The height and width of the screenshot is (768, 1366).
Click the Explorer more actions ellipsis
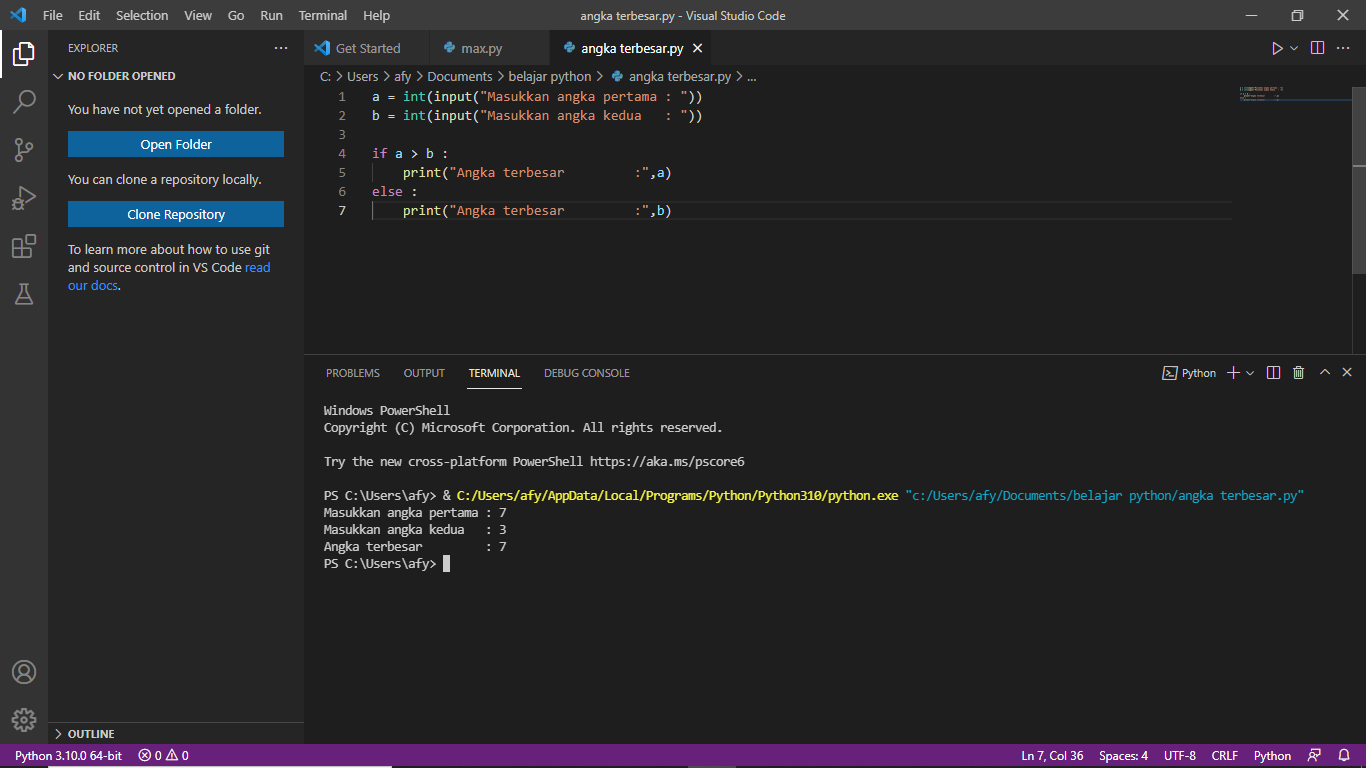(x=281, y=48)
